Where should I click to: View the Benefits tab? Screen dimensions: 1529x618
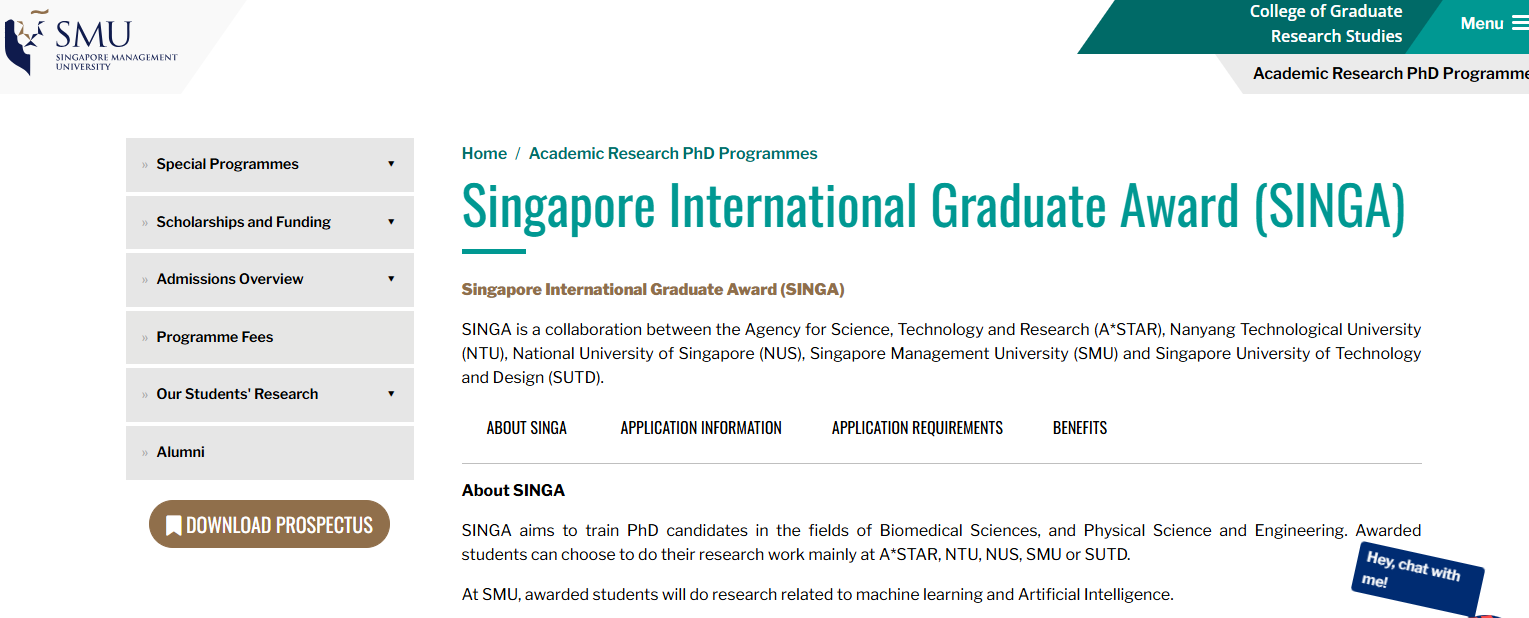point(1080,428)
